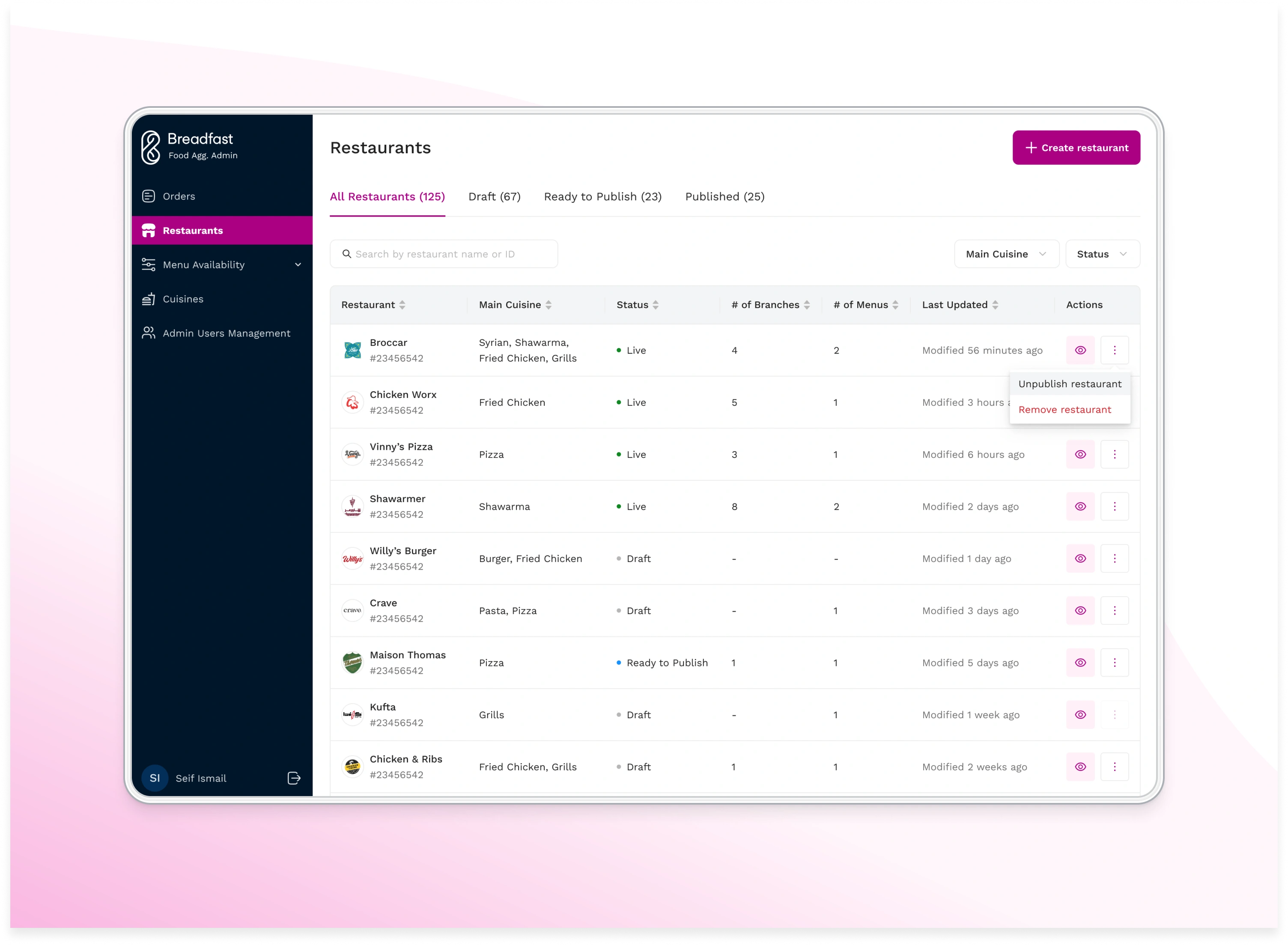The image size is (1288, 945).
Task: Go to Cuisines in the sidebar
Action: click(222, 299)
